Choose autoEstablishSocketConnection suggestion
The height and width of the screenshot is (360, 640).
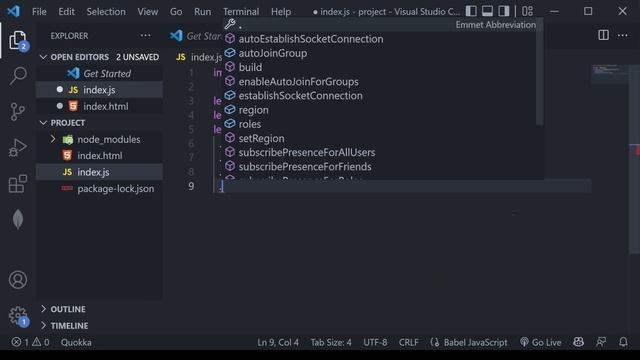(380, 39)
